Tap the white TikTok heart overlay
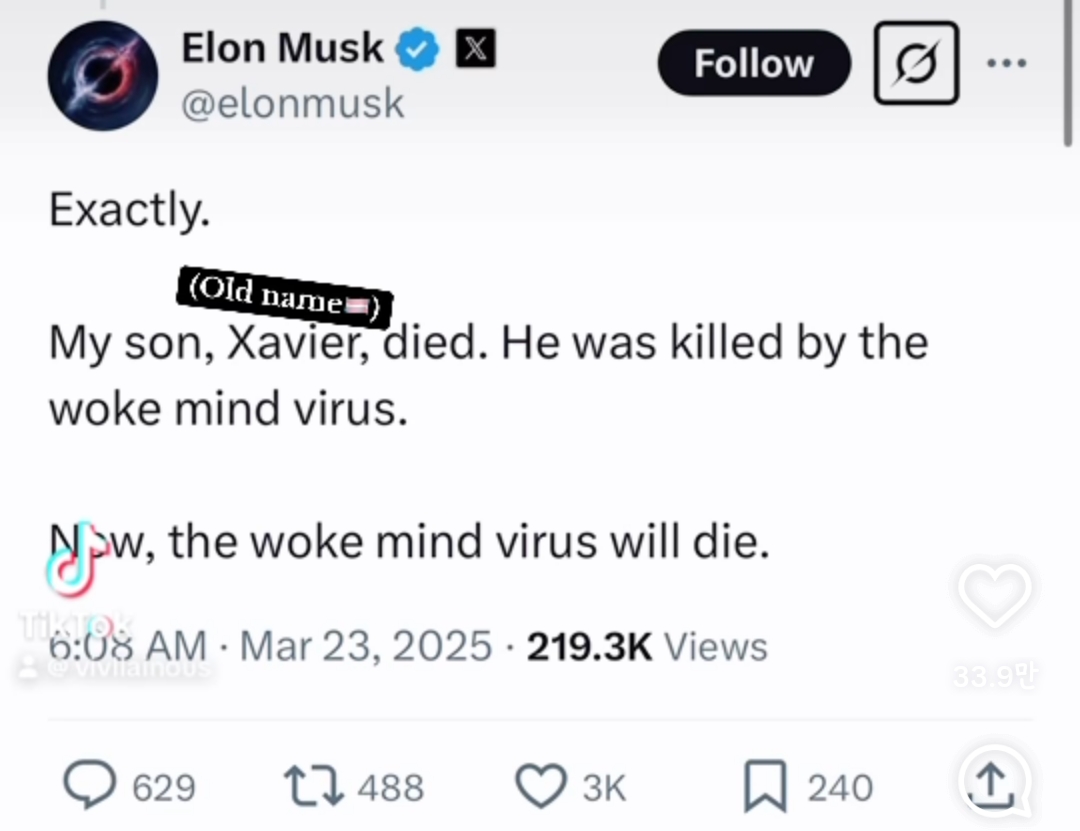This screenshot has height=831, width=1080. [x=993, y=597]
